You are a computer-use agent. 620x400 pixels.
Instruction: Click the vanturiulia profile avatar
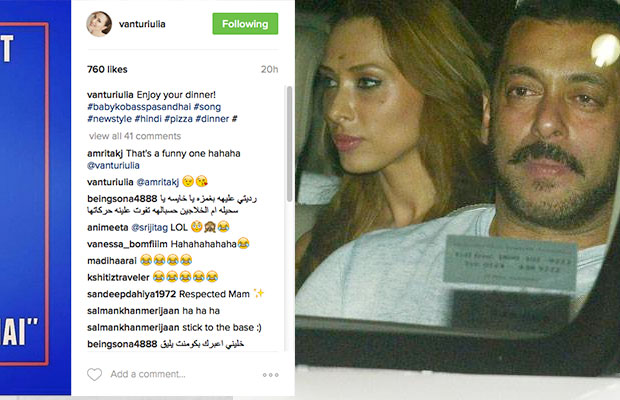(99, 24)
